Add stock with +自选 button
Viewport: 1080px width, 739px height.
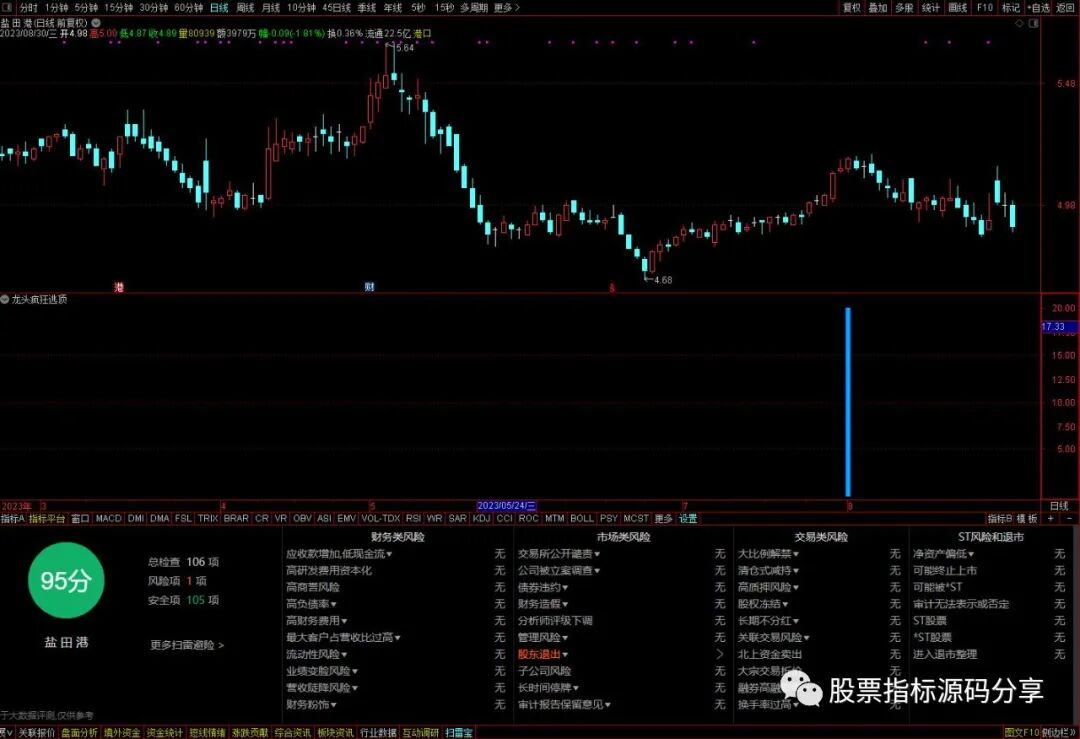coord(1039,8)
